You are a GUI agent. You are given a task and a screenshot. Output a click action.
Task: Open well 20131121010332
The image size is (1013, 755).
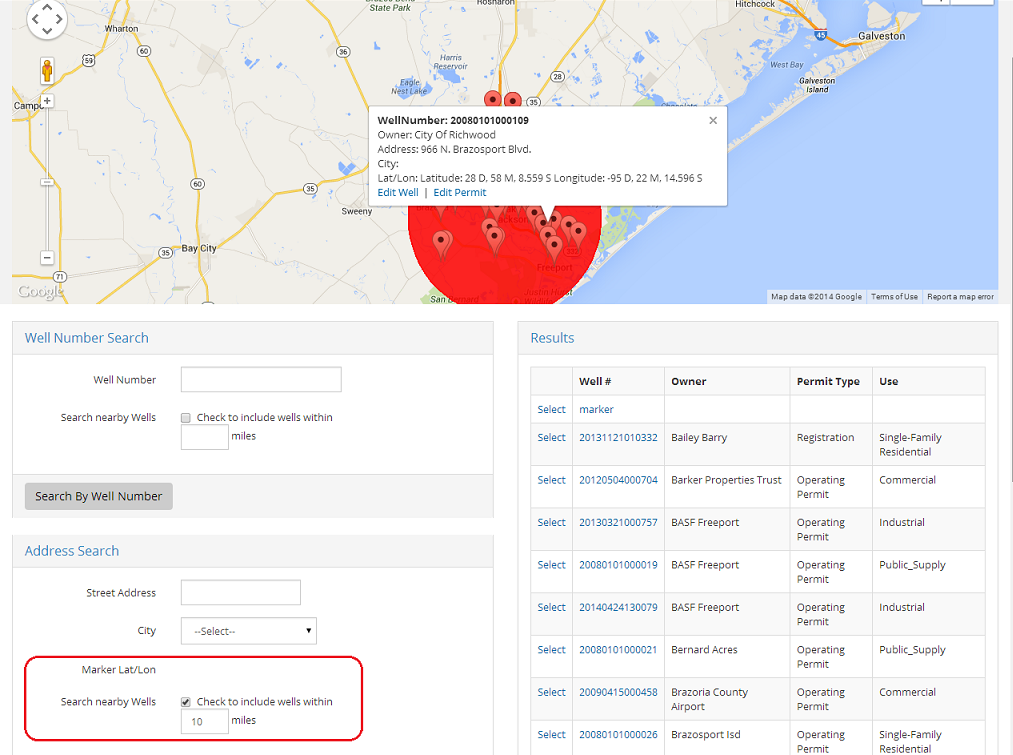click(618, 438)
